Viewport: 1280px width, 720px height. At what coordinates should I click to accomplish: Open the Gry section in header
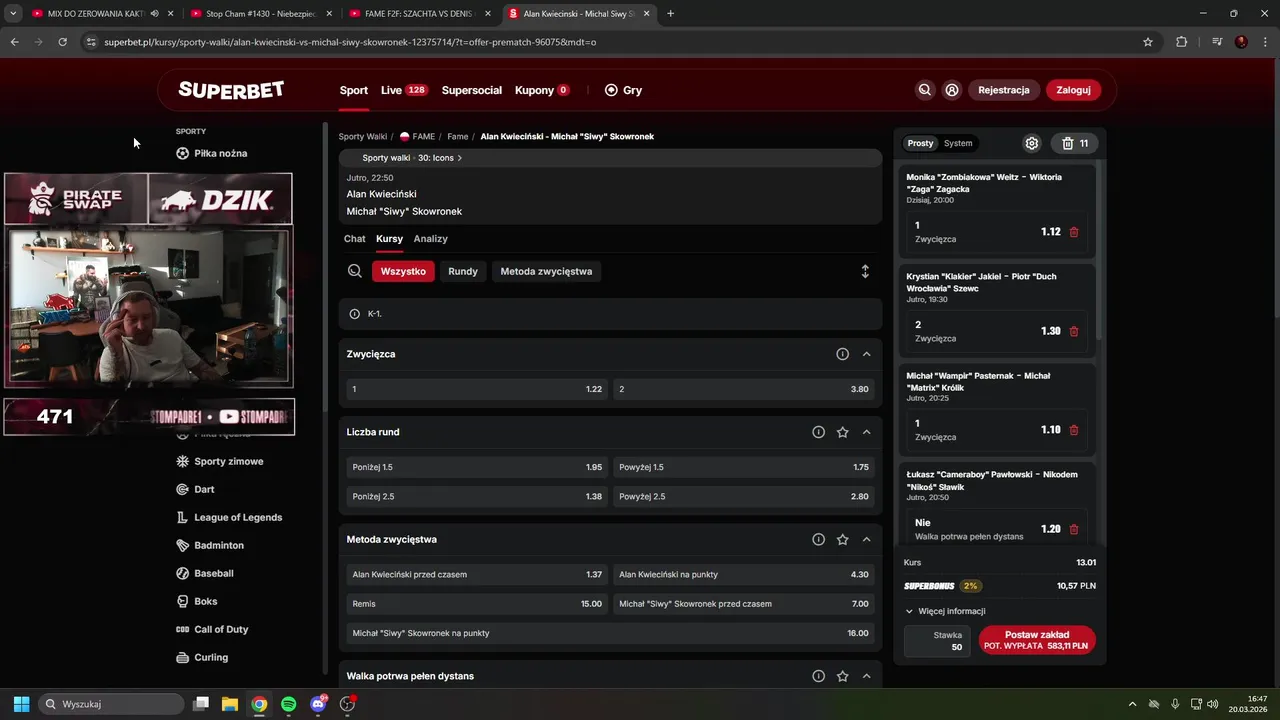click(x=623, y=90)
